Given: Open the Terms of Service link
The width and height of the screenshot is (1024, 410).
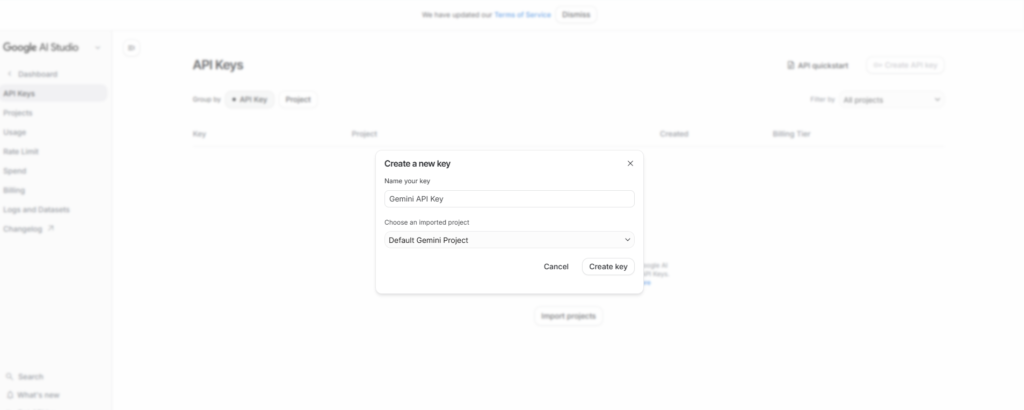Looking at the screenshot, I should (525, 15).
